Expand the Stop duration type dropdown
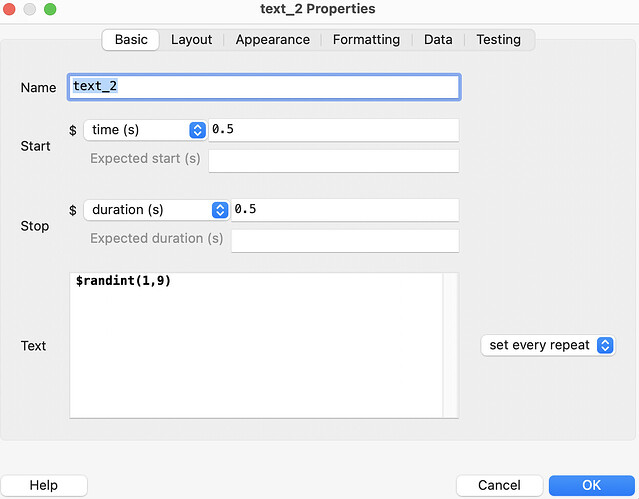The image size is (639, 499). [x=157, y=210]
